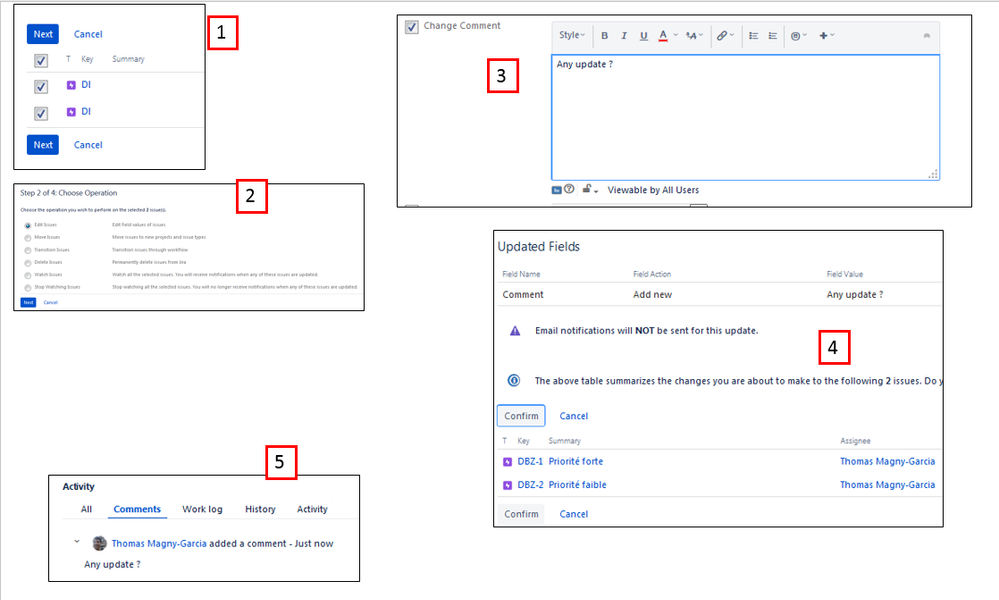Click the first DI issue type icon
Screen dimensions: 999x600
71,85
